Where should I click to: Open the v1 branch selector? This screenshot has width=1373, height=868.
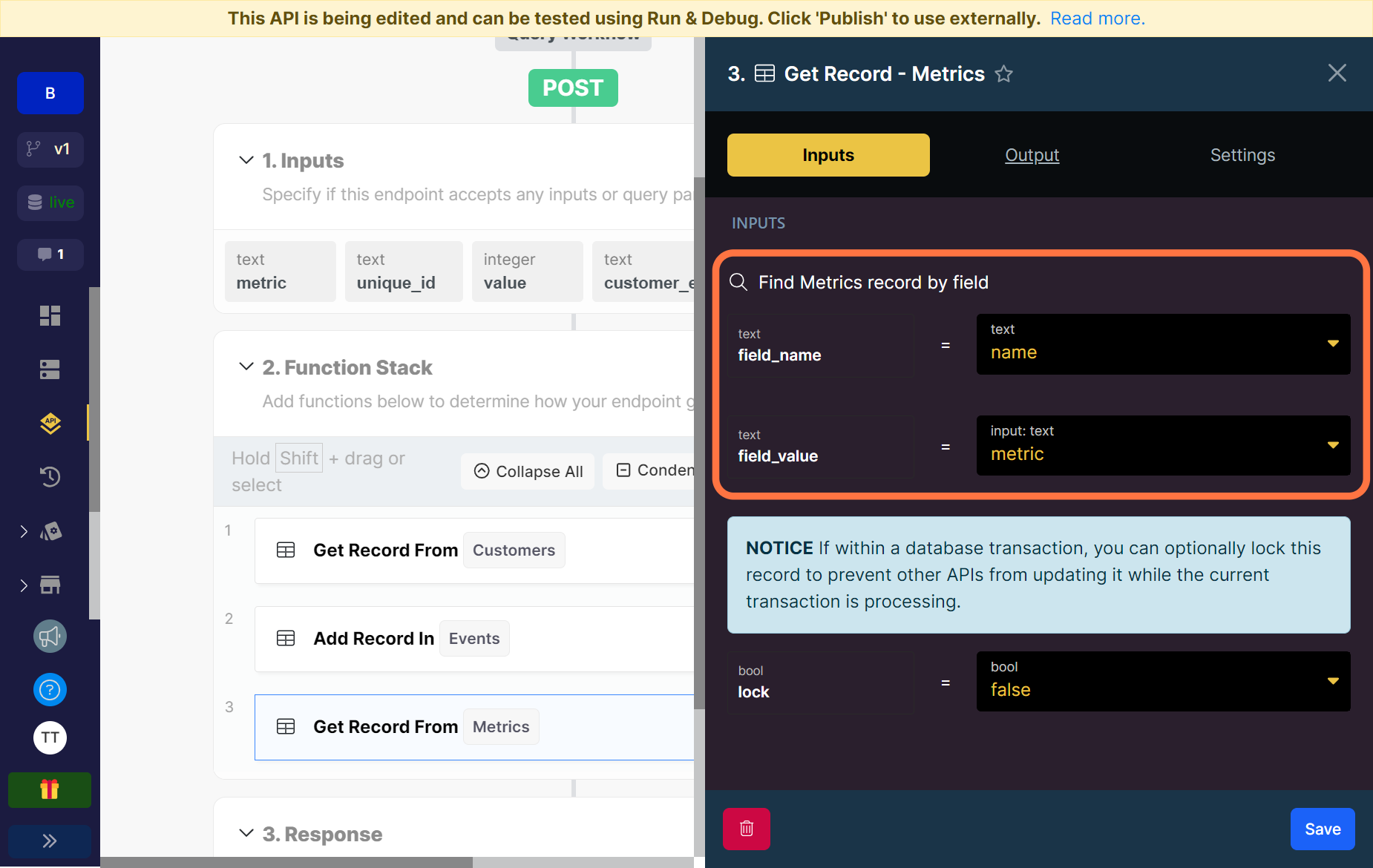click(x=50, y=149)
